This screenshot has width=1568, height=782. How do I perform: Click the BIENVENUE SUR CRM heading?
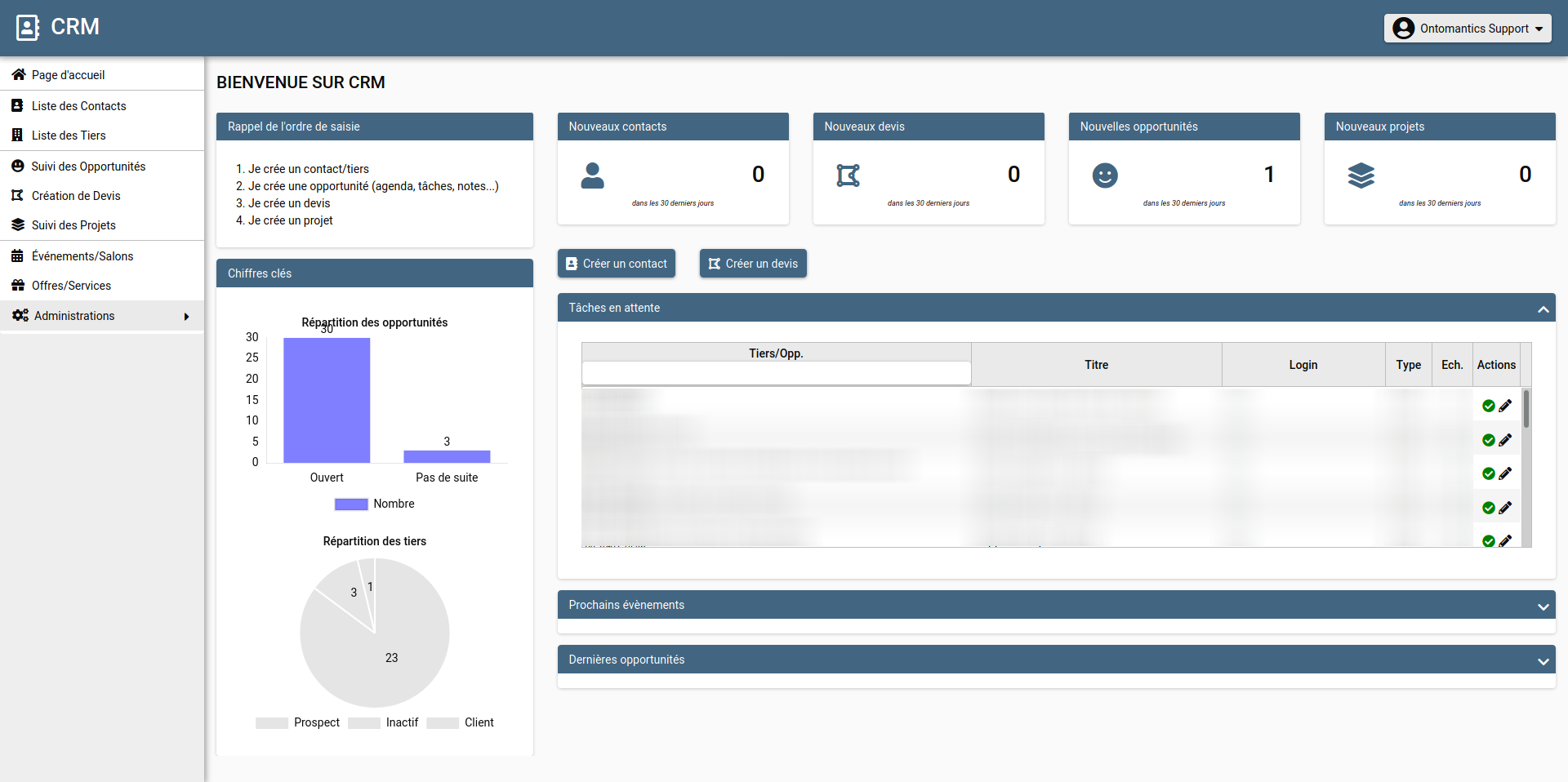click(x=301, y=82)
